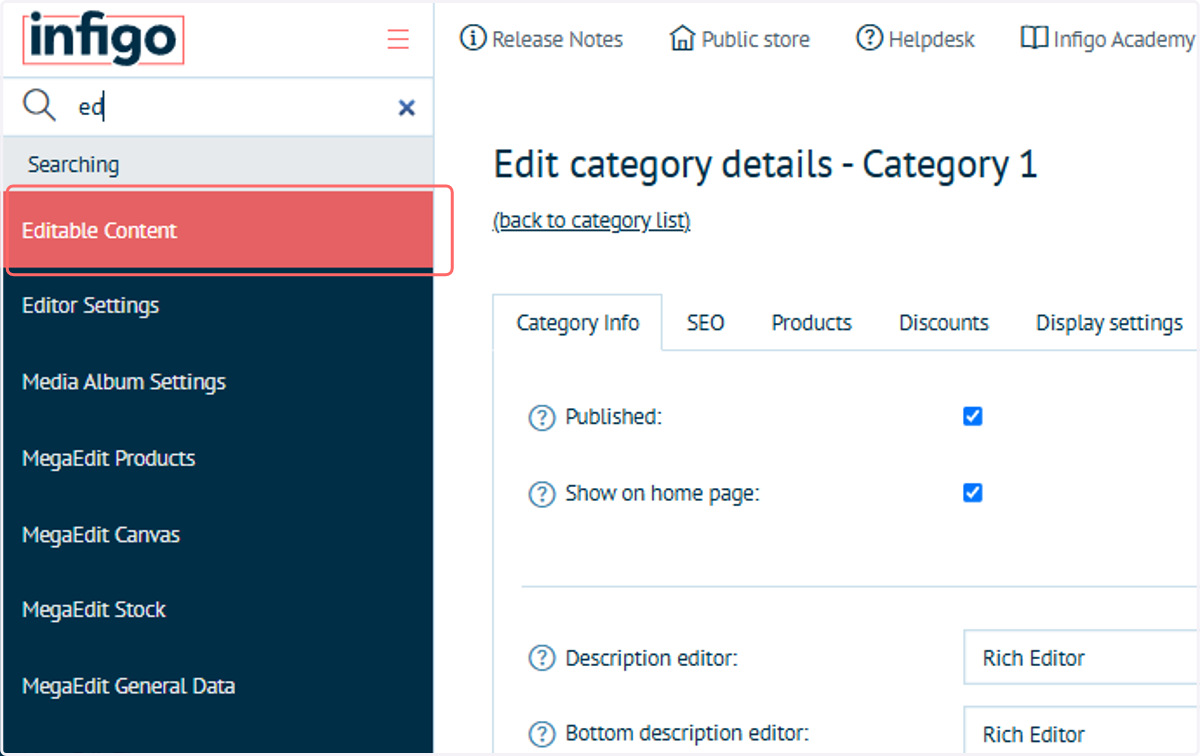
Task: Uncheck the Published checkbox
Action: [x=972, y=416]
